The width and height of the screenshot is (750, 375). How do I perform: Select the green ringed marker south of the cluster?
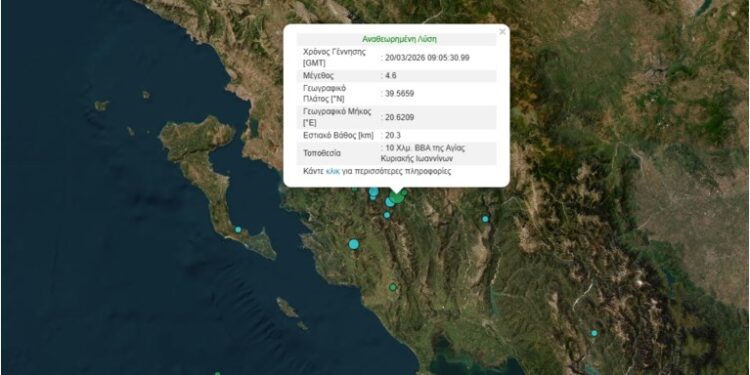(393, 287)
